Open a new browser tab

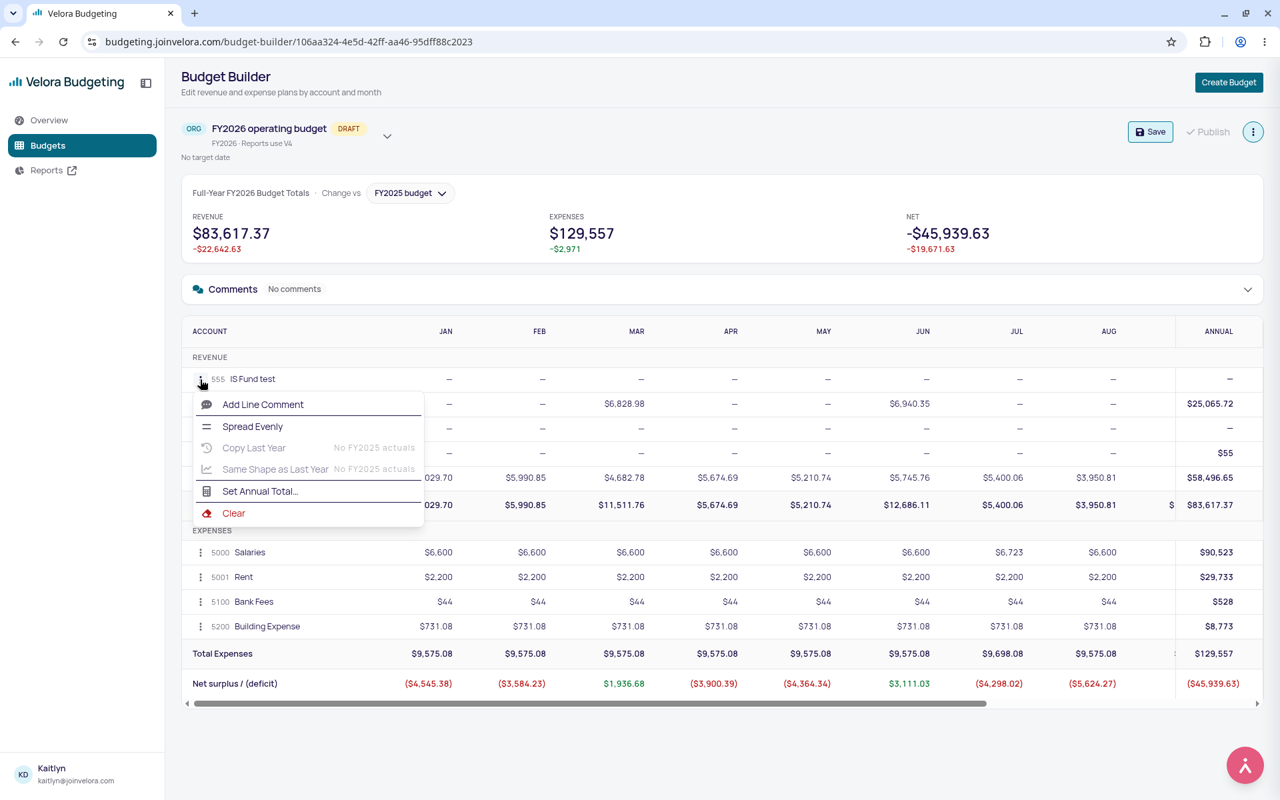[x=195, y=14]
